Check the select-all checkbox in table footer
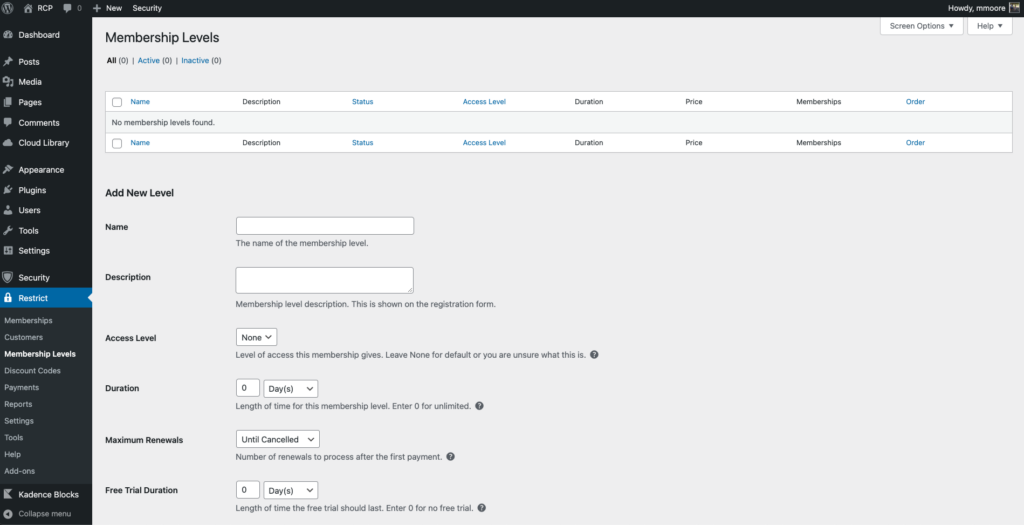 117,143
